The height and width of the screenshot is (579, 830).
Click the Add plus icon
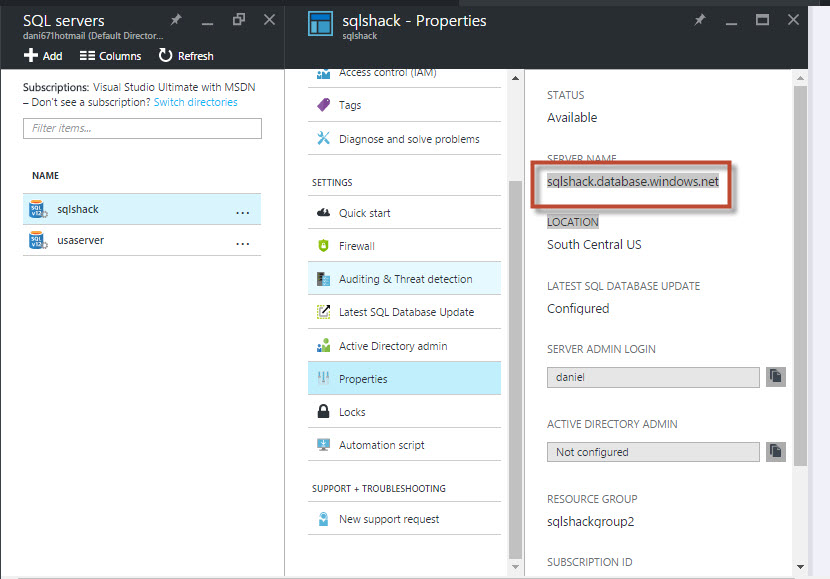pos(30,56)
